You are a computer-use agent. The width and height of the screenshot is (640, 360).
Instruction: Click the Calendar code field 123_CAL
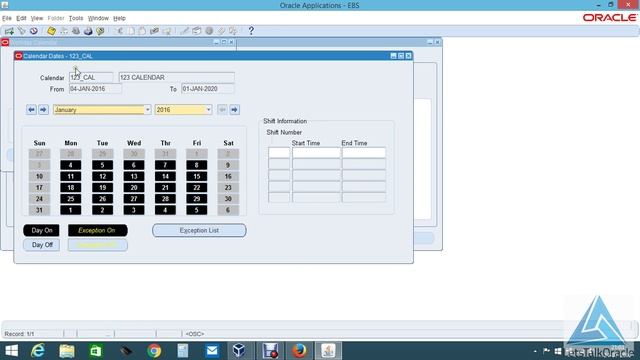[x=91, y=78]
